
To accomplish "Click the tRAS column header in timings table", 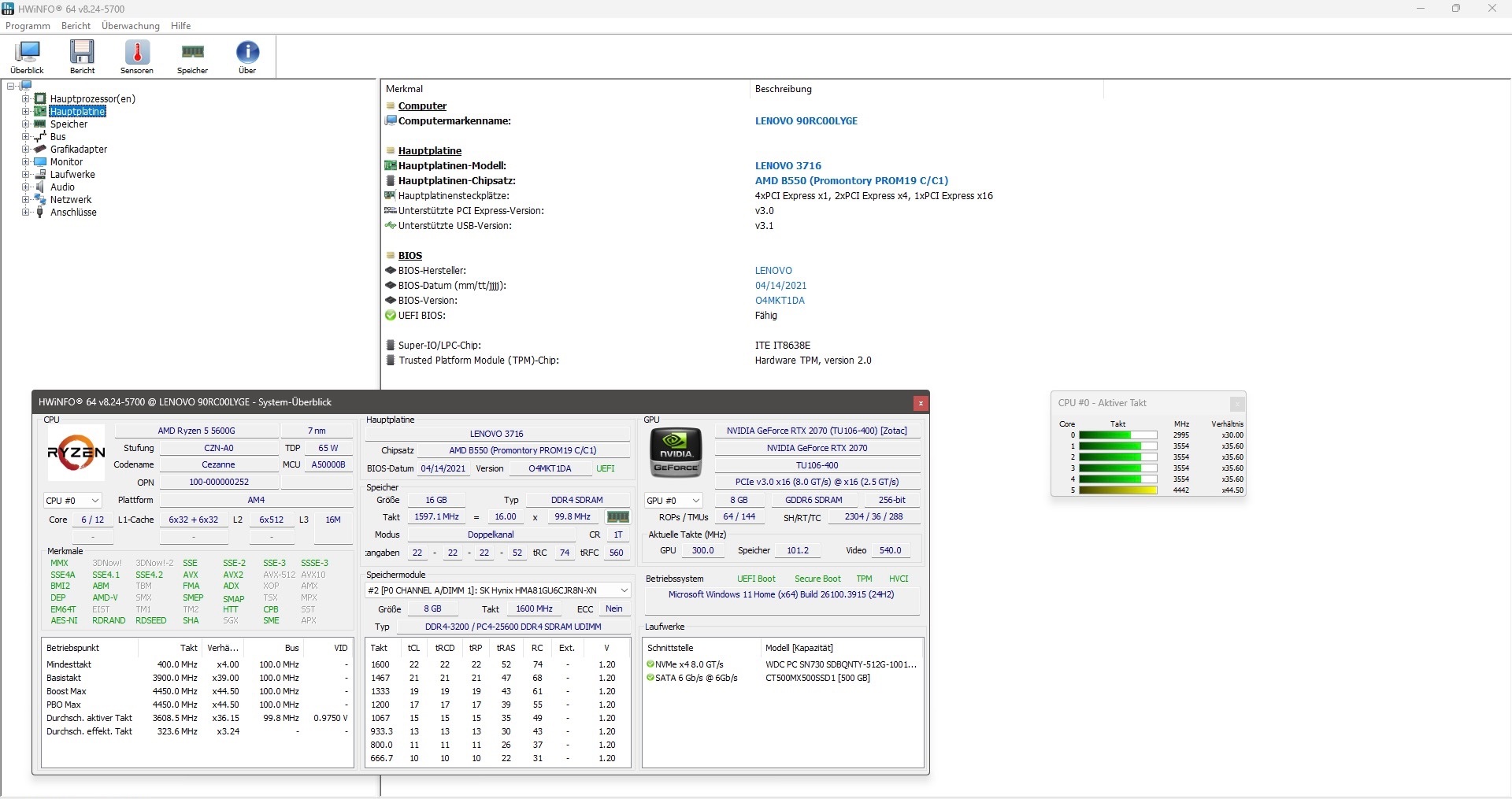I will 506,648.
